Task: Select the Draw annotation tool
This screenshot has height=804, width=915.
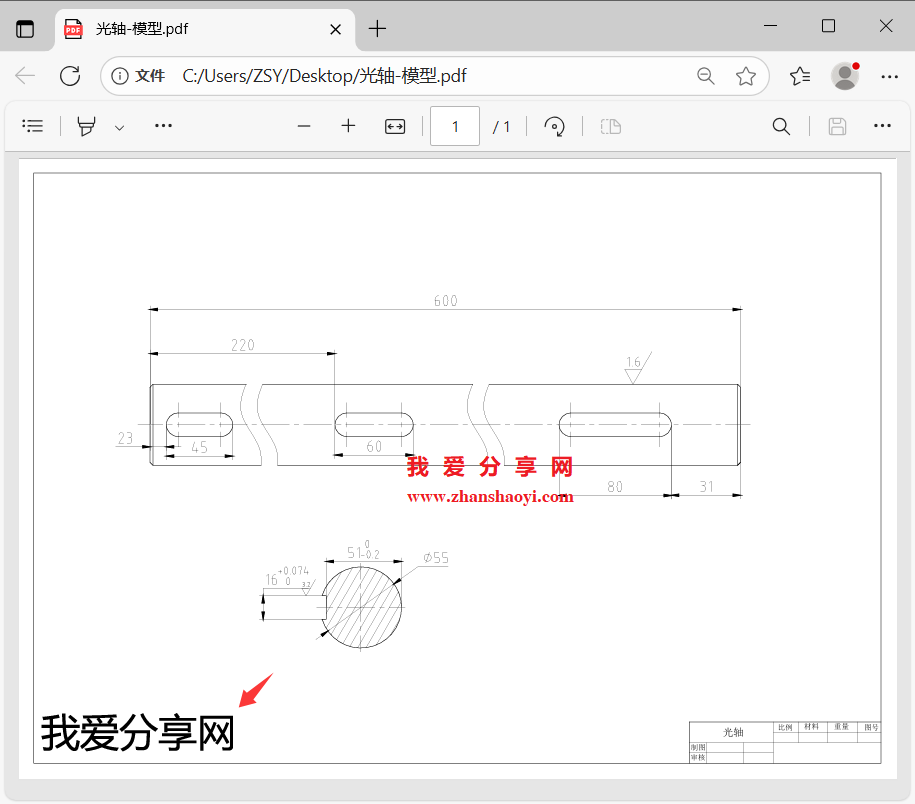Action: [85, 126]
